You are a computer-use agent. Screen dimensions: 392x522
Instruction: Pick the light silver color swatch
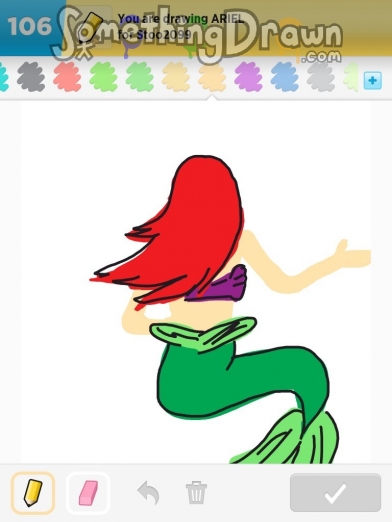[321, 77]
